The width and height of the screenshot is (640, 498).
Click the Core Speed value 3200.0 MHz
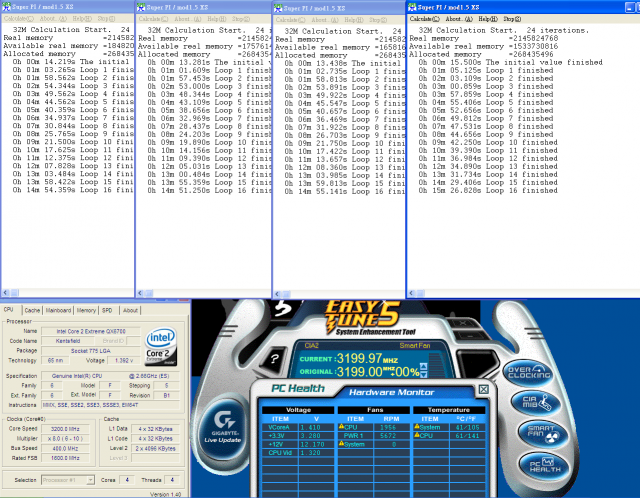coord(65,429)
